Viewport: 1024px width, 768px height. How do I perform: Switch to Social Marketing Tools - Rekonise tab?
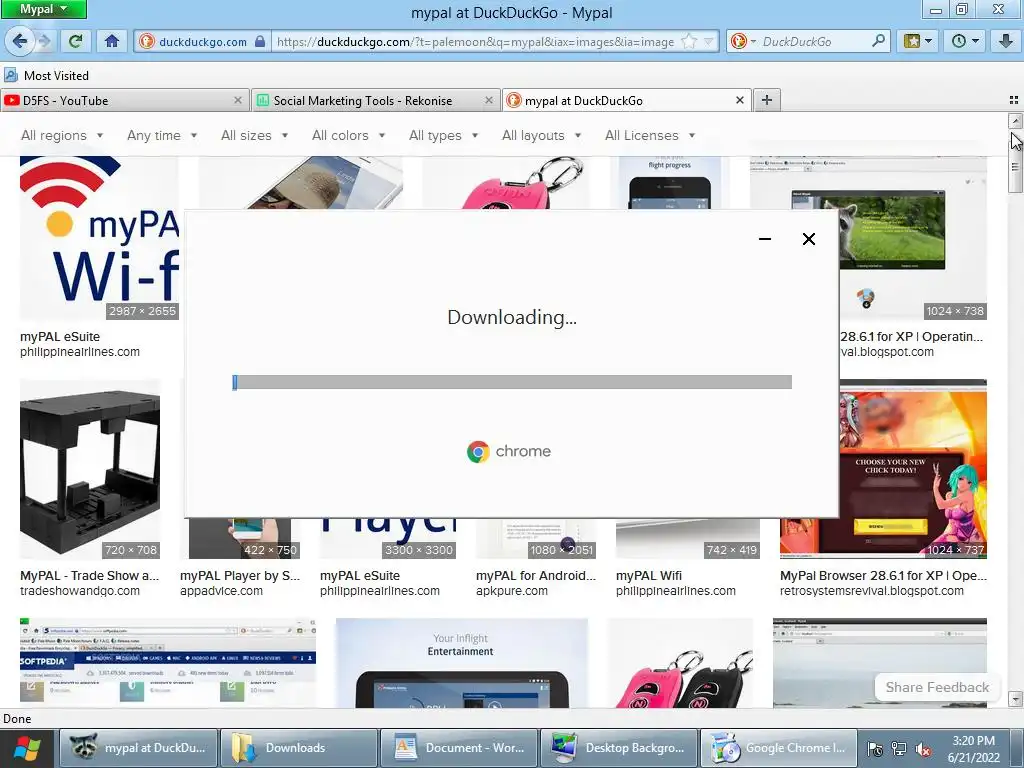click(375, 100)
